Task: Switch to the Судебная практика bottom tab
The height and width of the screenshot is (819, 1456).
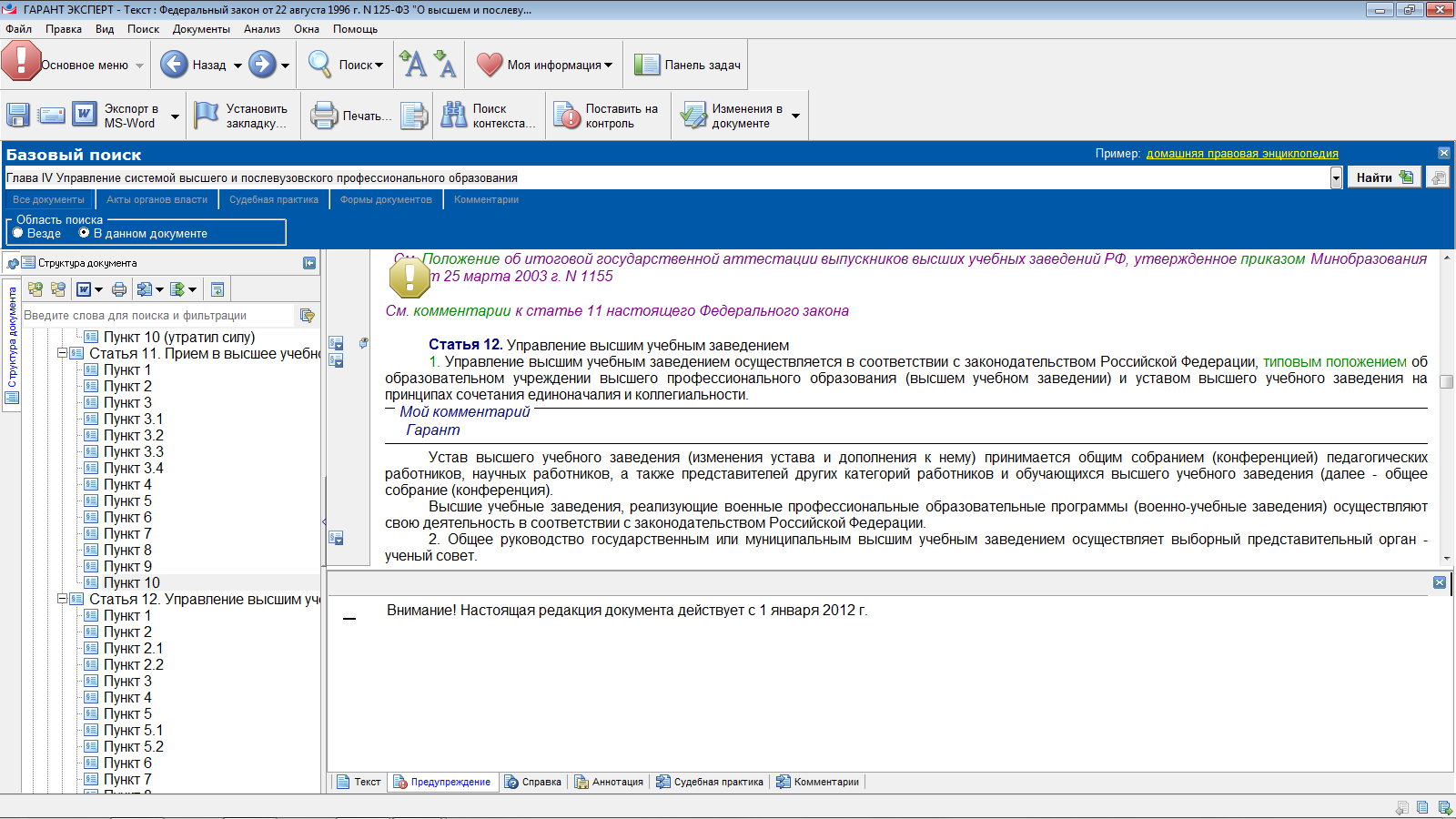Action: pos(710,782)
